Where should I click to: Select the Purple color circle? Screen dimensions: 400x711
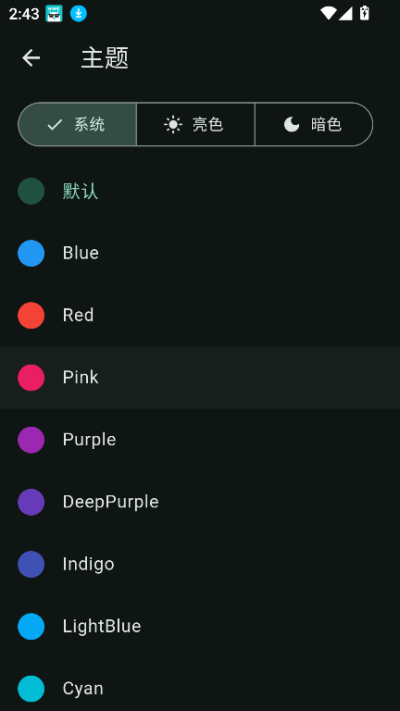[31, 440]
